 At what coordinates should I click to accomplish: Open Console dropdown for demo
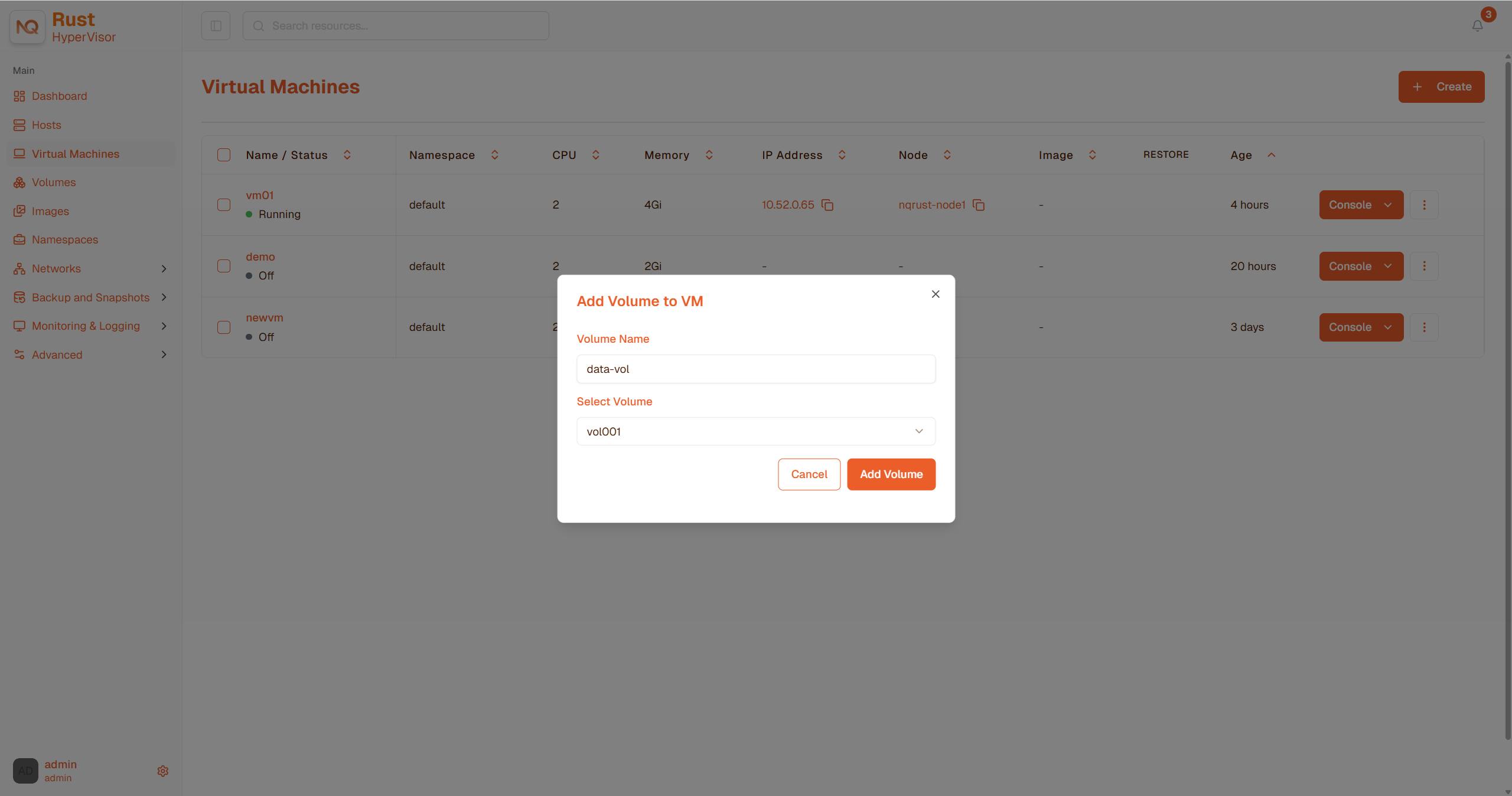pos(1361,266)
